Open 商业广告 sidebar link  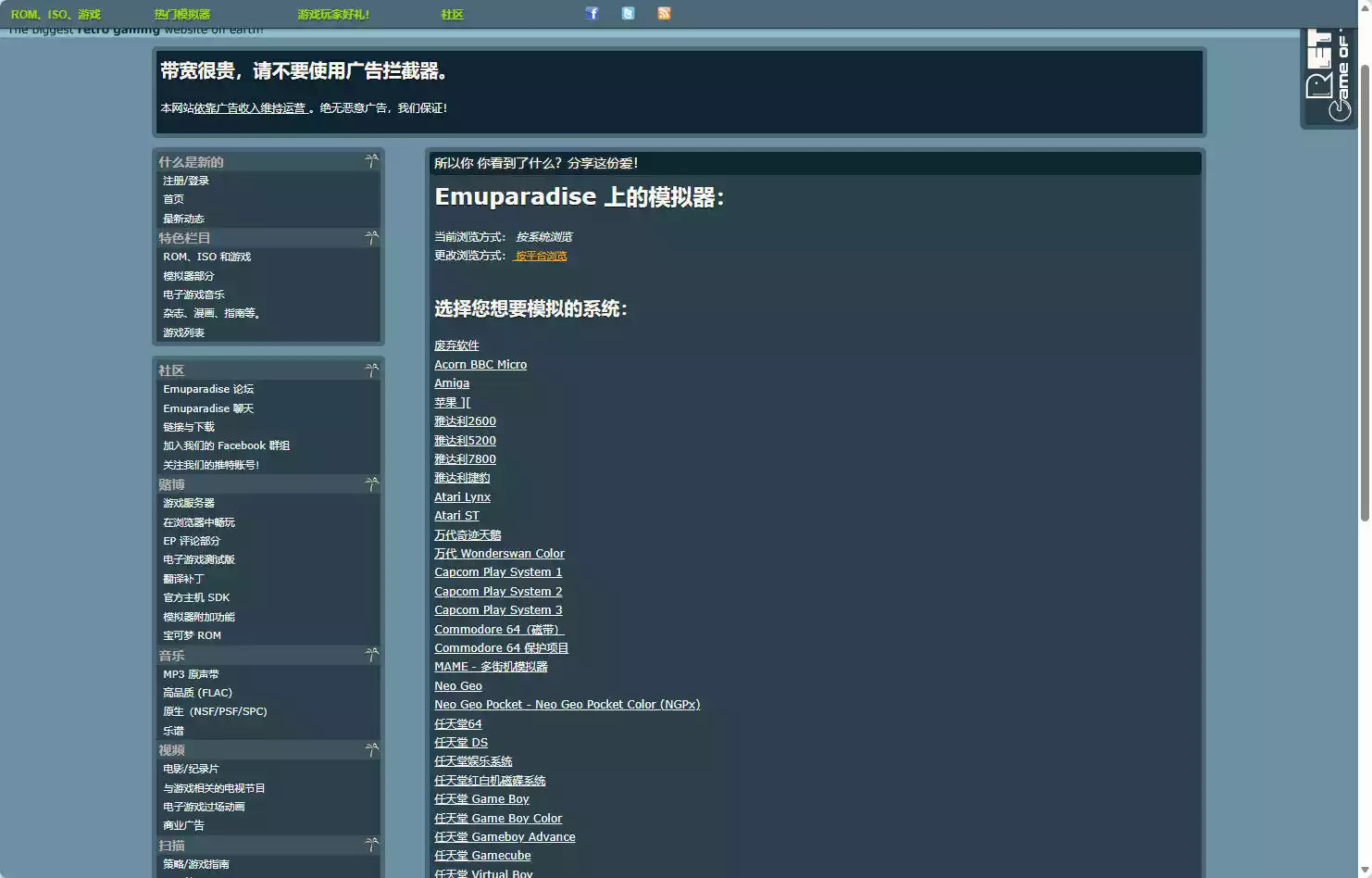point(183,825)
